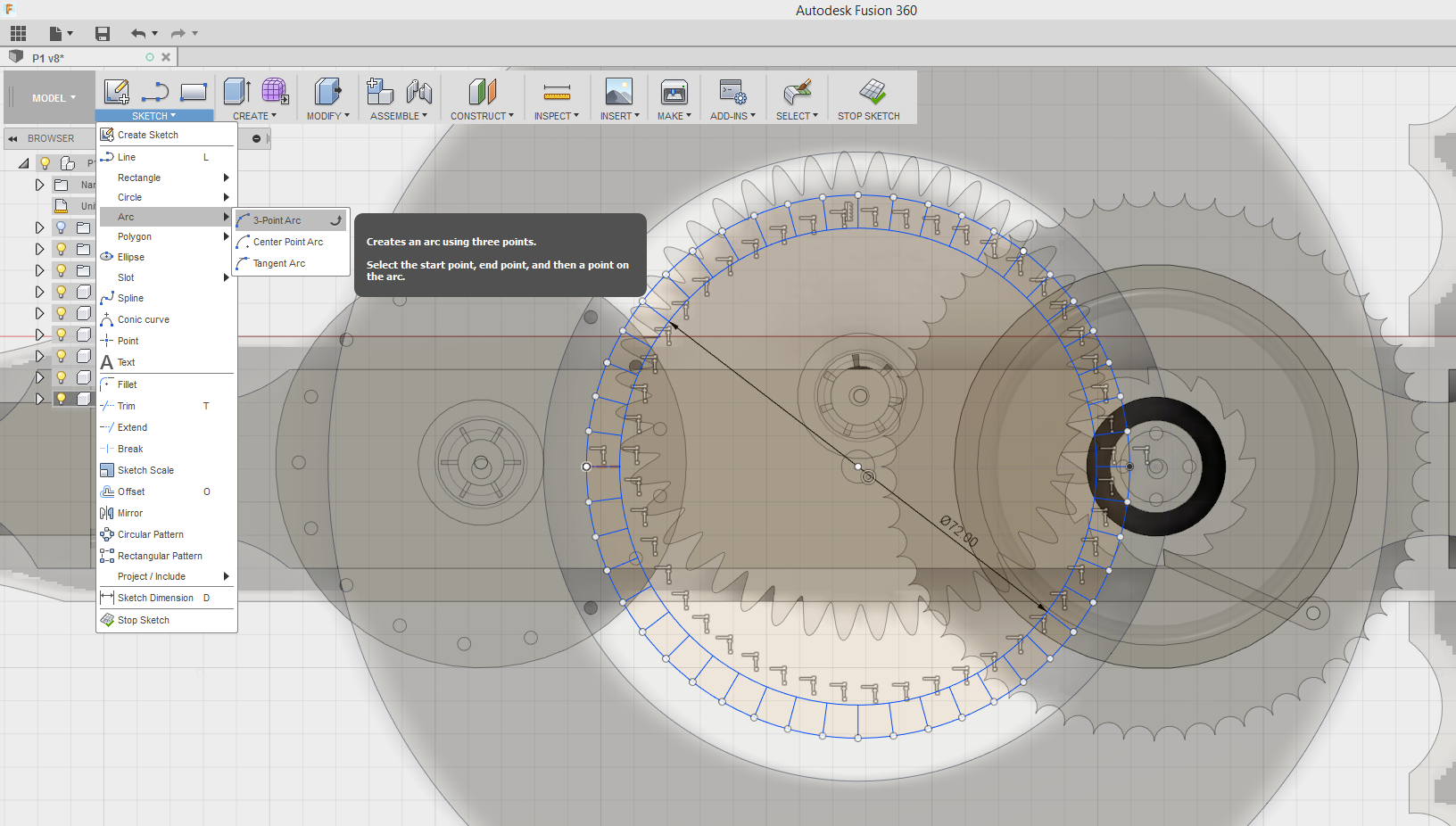Open the INSERT dropdown menu
Screen dimensions: 1456x826
[619, 116]
